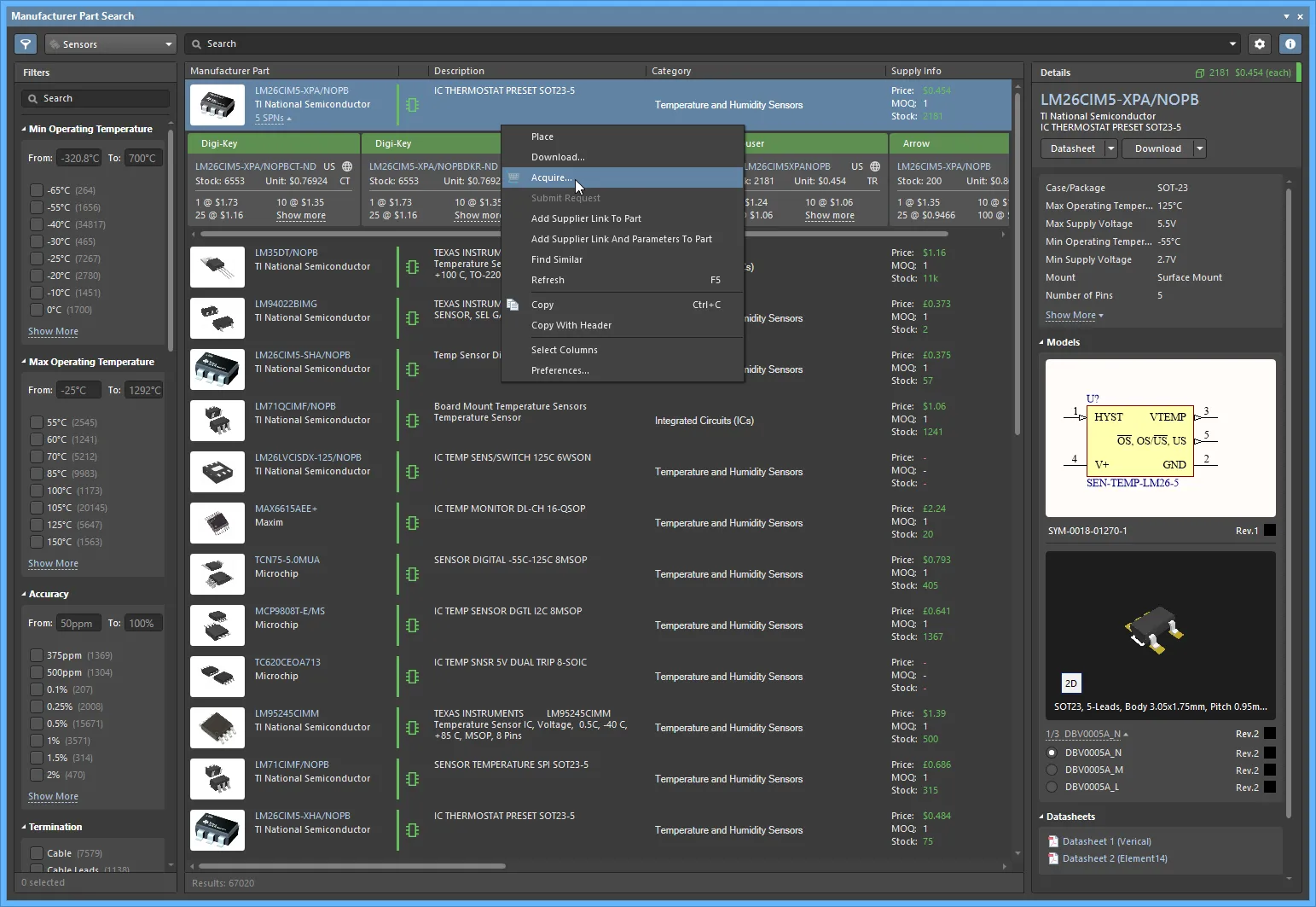Click component icon beside TC620CEOA713
This screenshot has width=1316, height=907.
tap(413, 677)
